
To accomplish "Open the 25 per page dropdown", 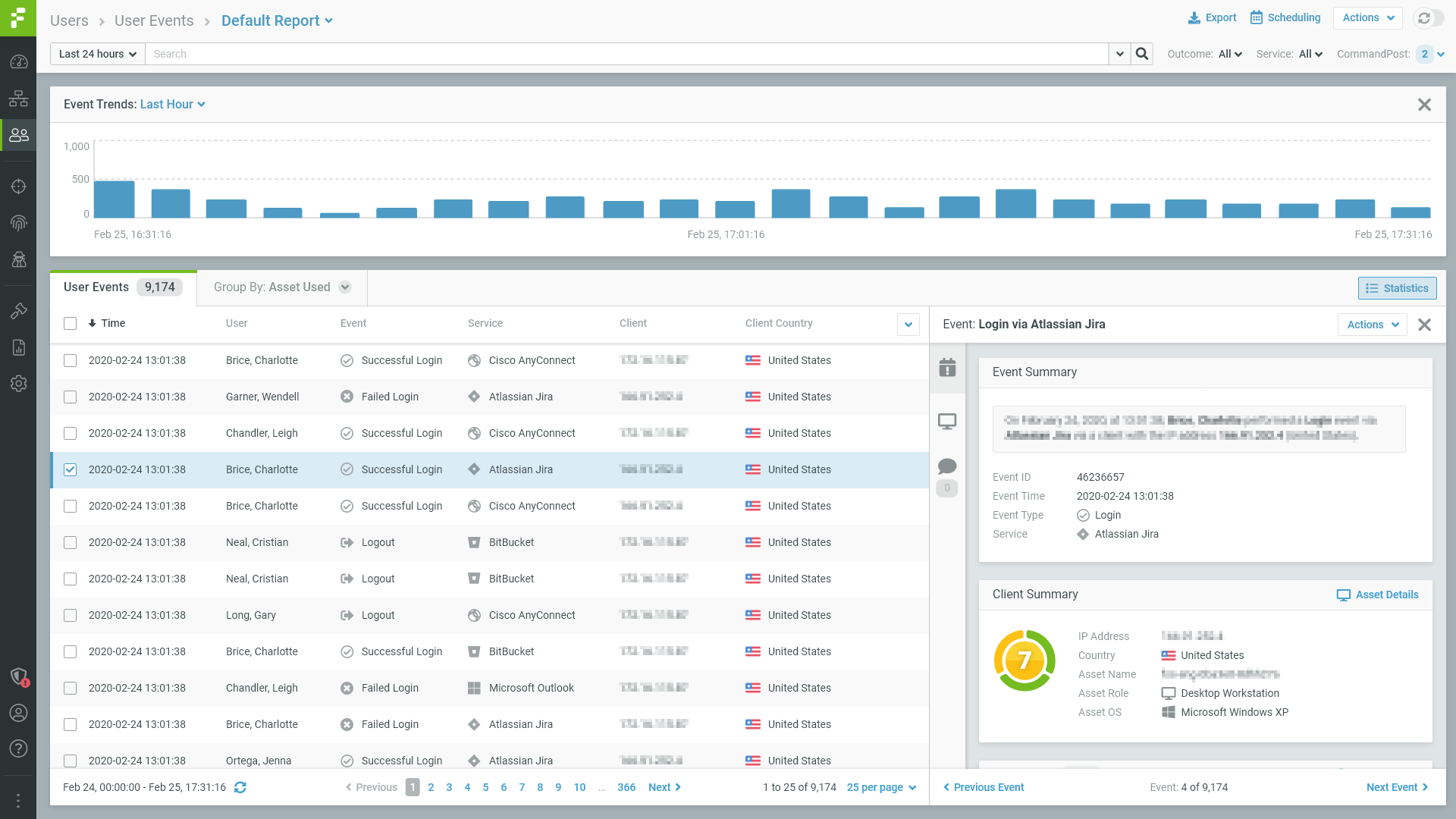I will tap(881, 788).
